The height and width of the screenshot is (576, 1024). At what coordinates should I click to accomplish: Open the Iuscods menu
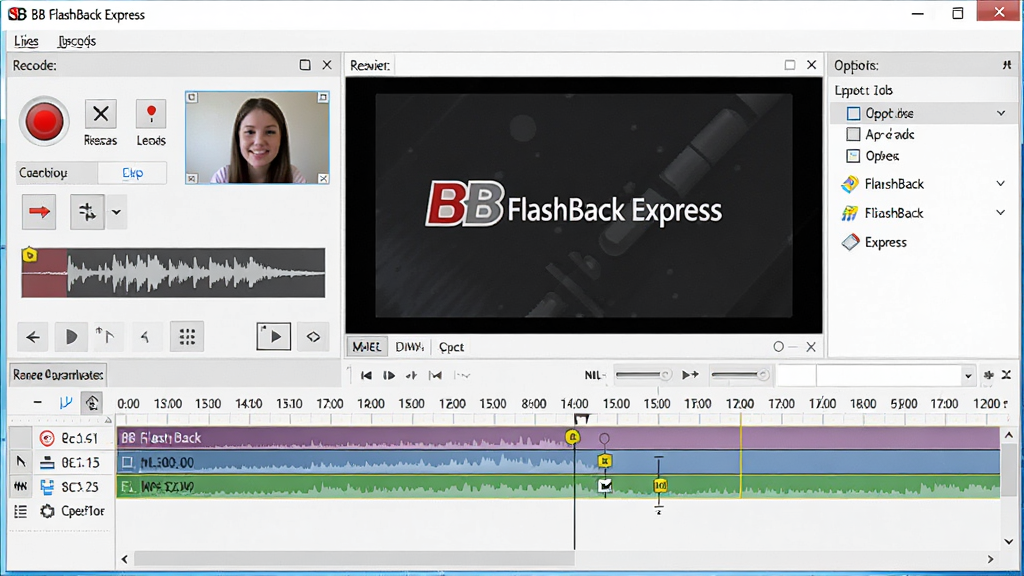(76, 41)
